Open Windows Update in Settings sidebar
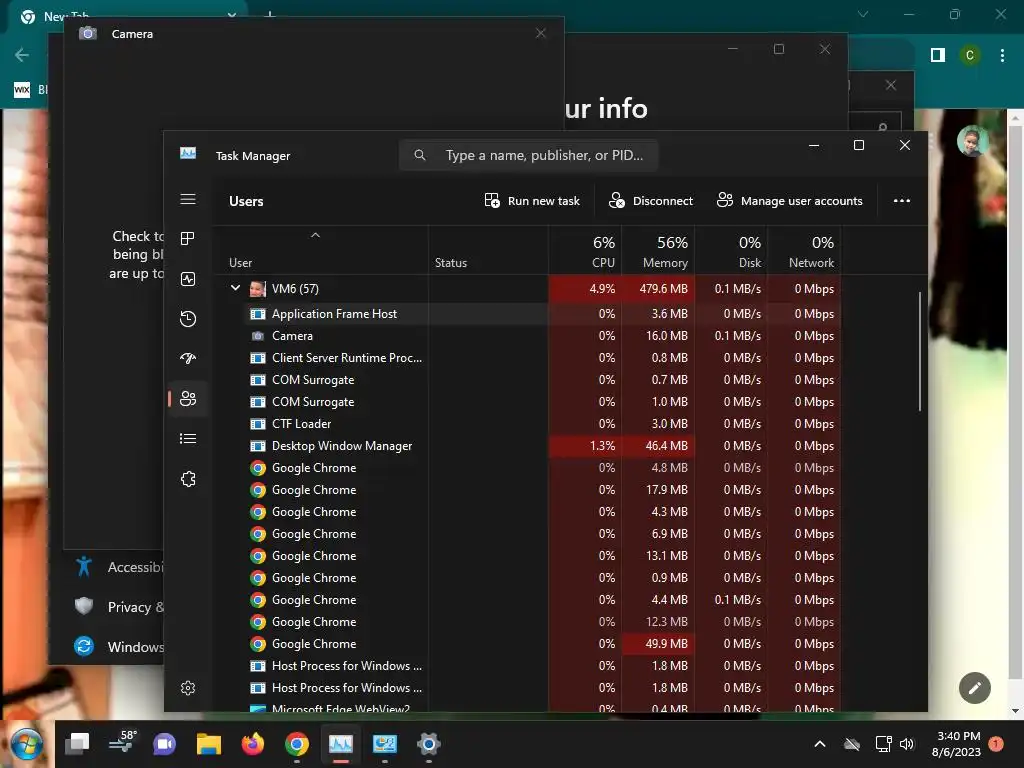The image size is (1024, 768). coord(118,647)
